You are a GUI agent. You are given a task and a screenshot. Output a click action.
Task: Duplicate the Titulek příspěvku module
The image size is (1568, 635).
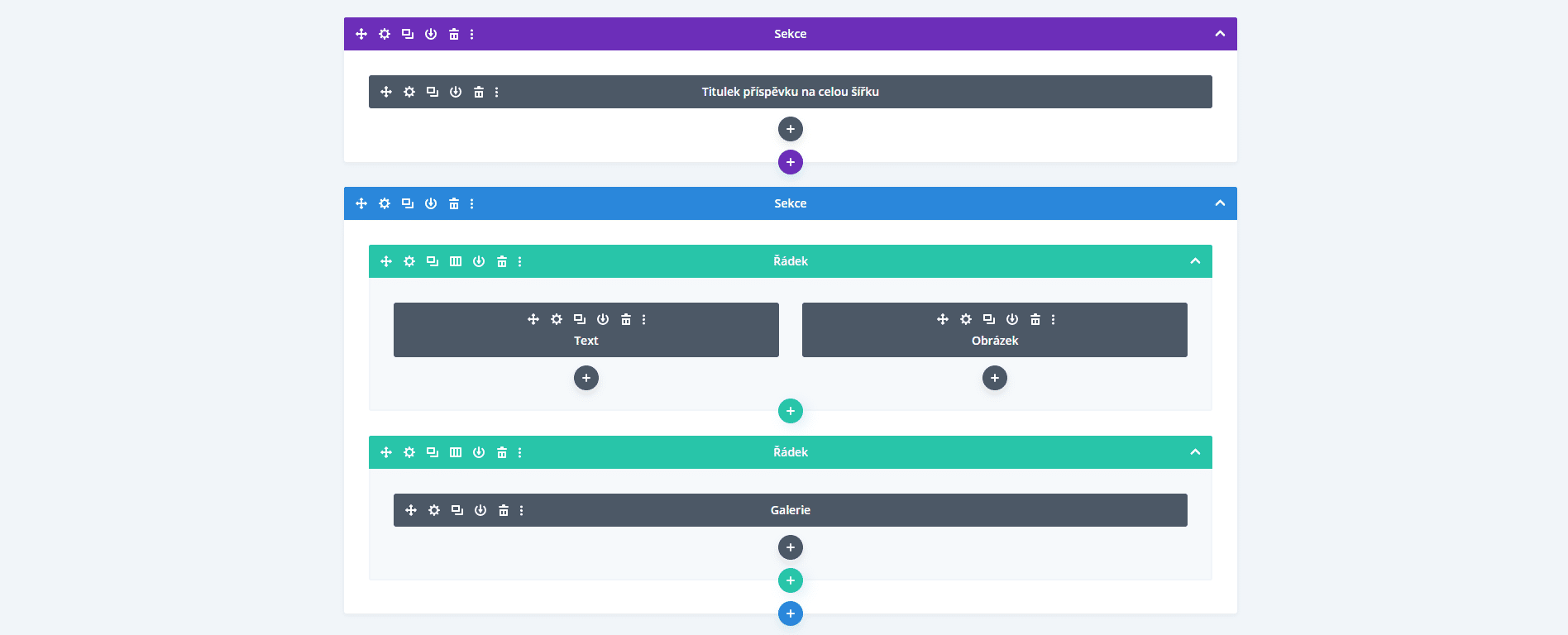[x=433, y=92]
